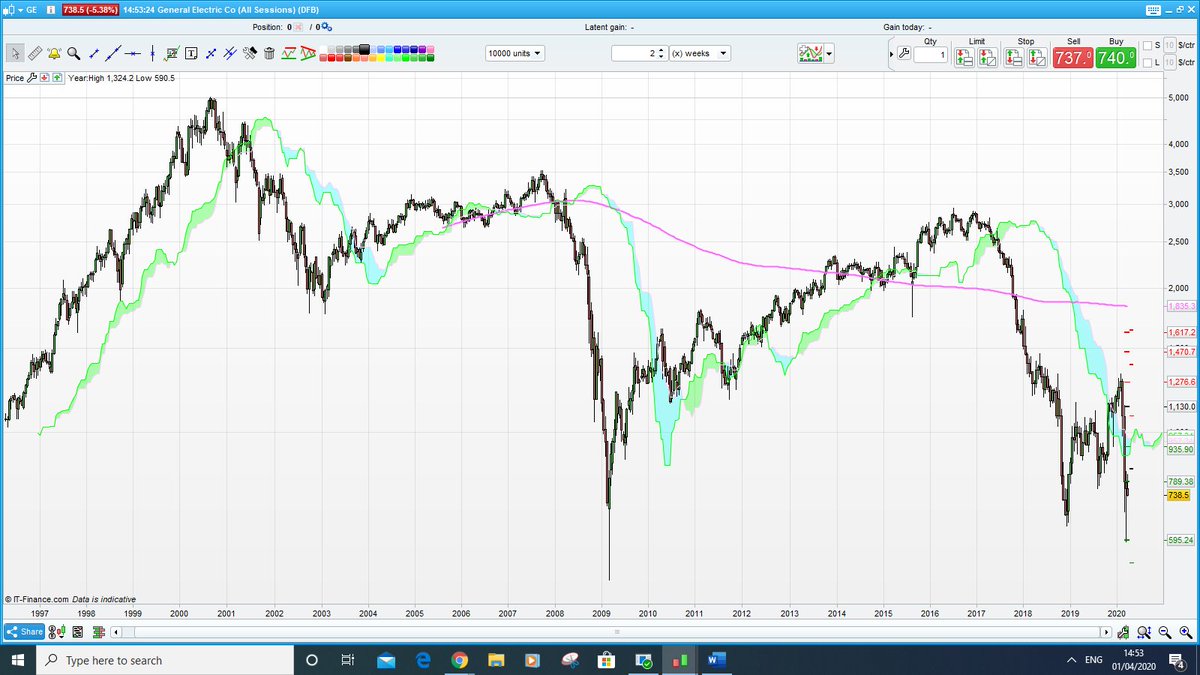This screenshot has height=675, width=1200.
Task: Select the extended trend line tool
Action: pos(113,53)
